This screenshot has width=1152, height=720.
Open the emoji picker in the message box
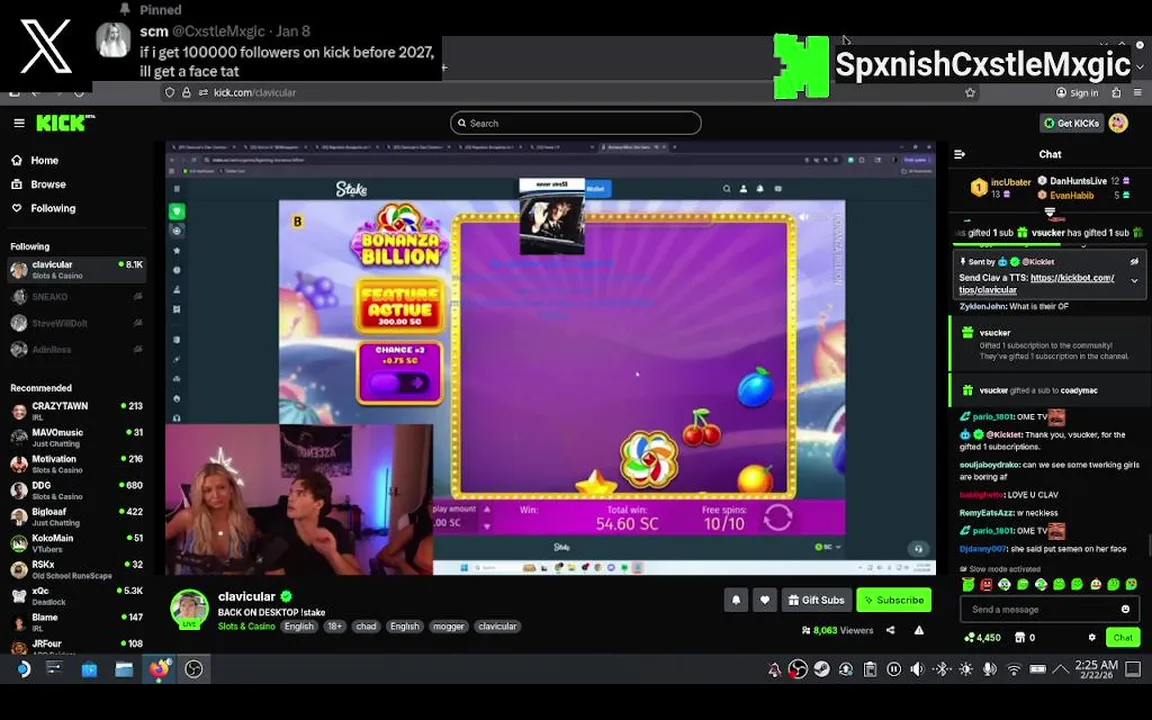coord(1125,609)
